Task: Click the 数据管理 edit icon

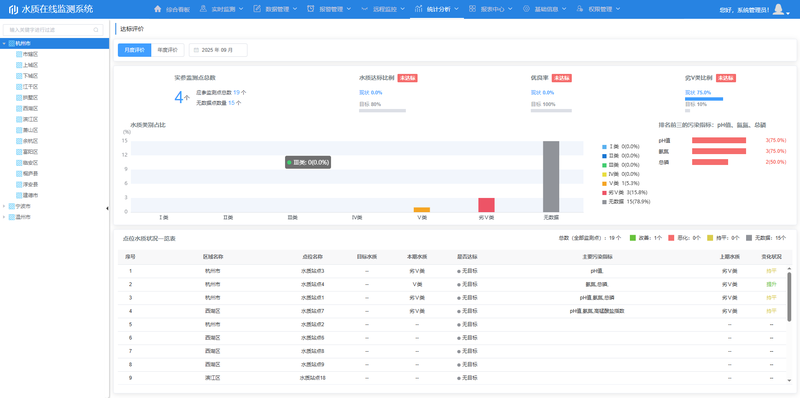Action: 257,9
